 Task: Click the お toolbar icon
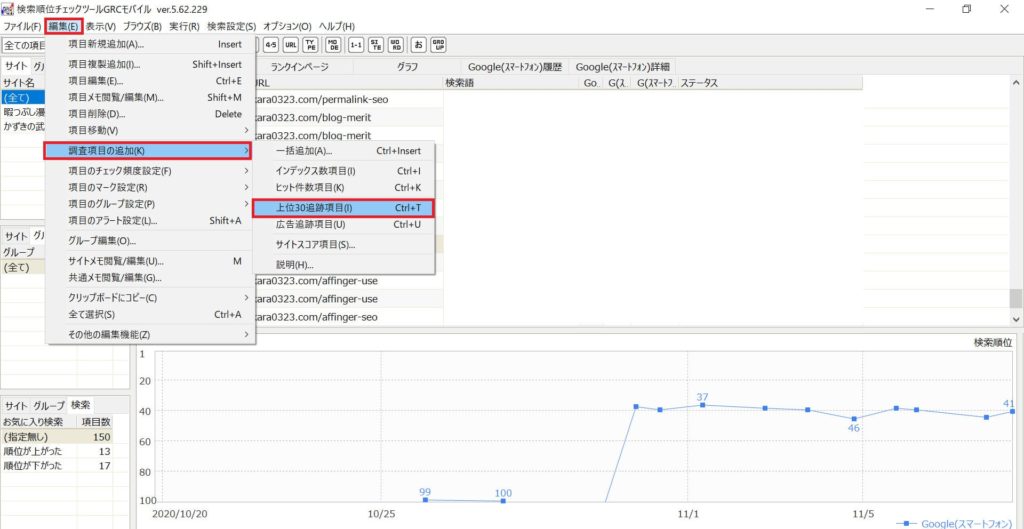pyautogui.click(x=419, y=45)
